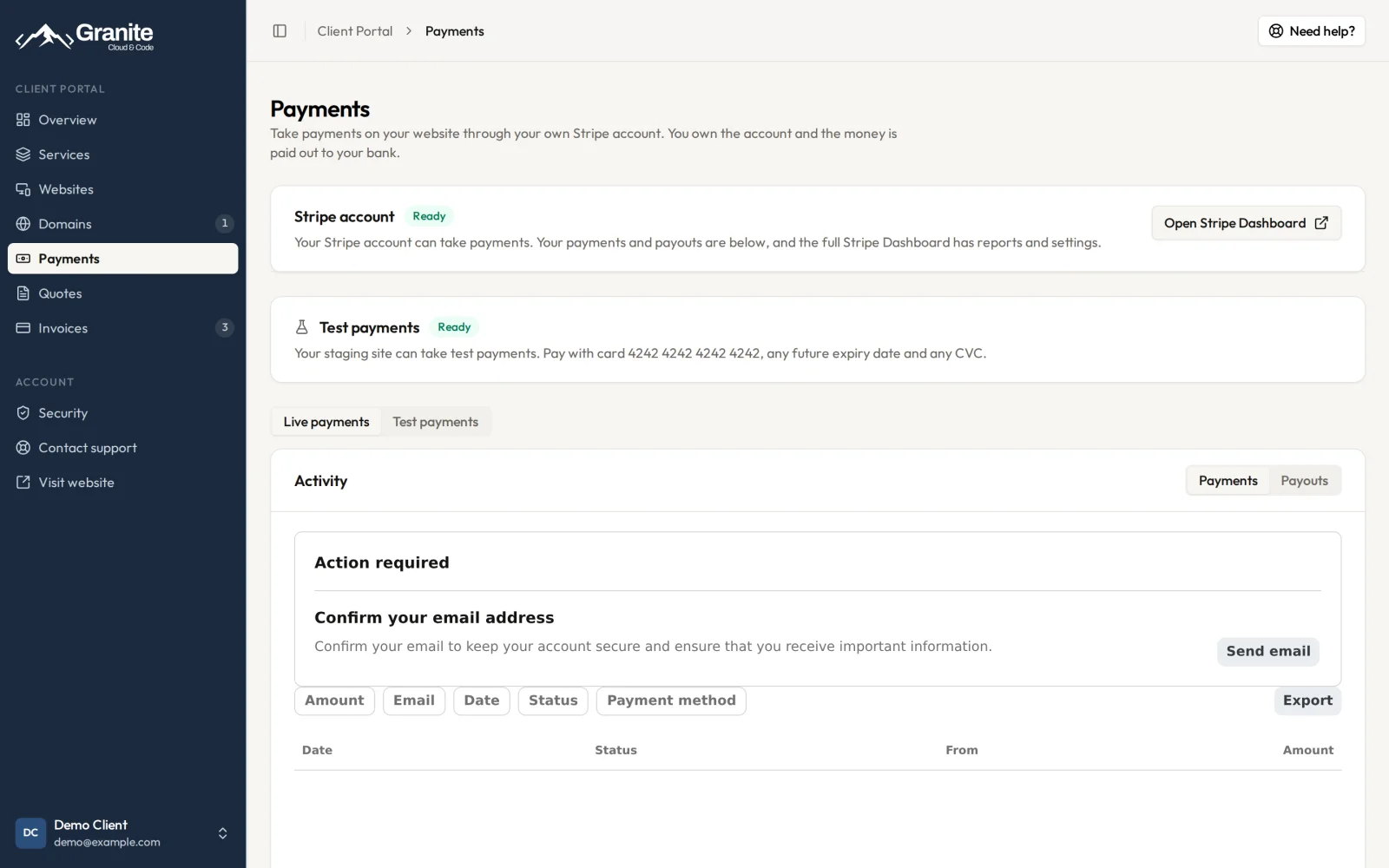The height and width of the screenshot is (868, 1389).
Task: Click the Invoices card icon
Action: [23, 328]
